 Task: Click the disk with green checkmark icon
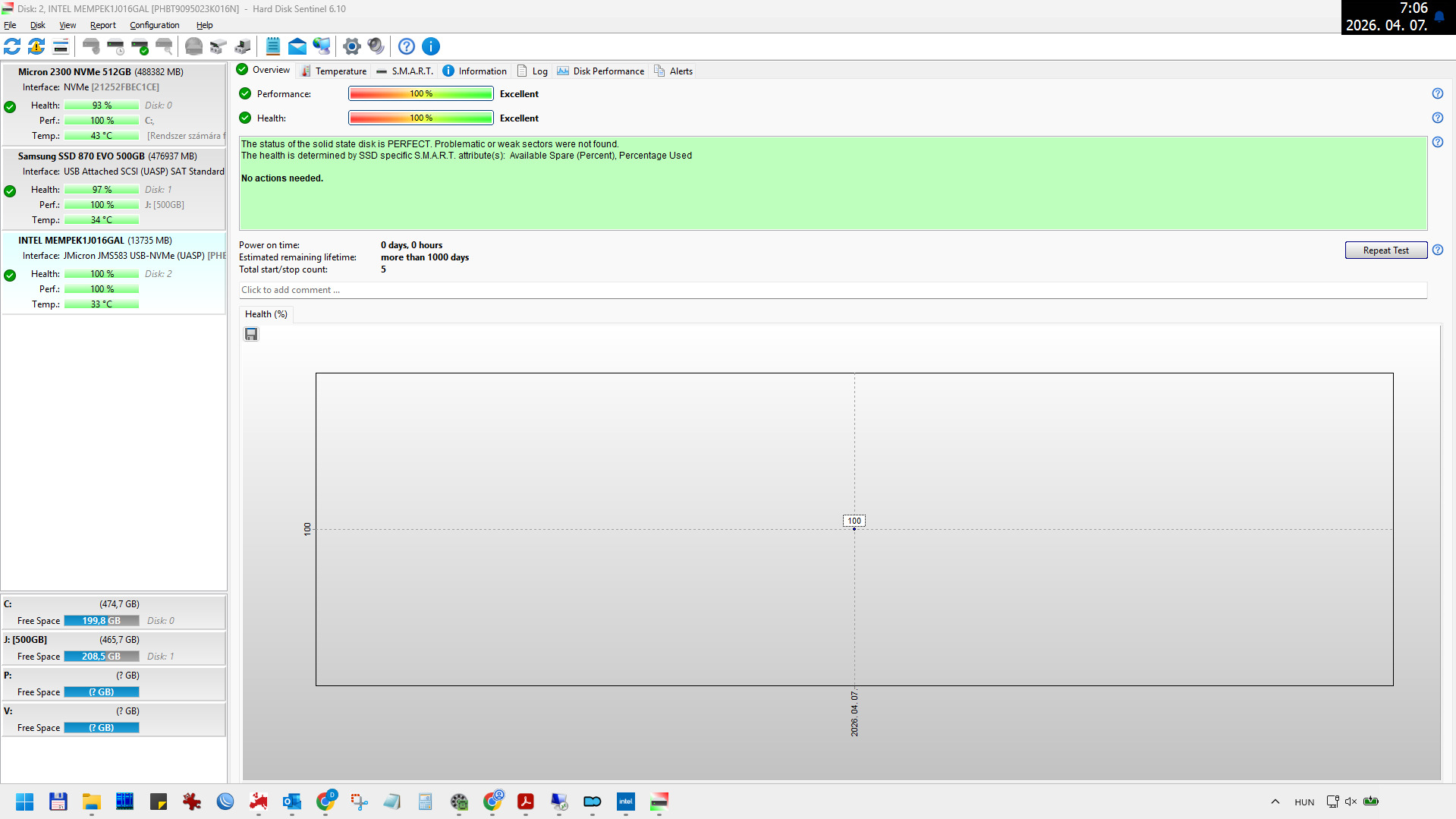pos(140,46)
